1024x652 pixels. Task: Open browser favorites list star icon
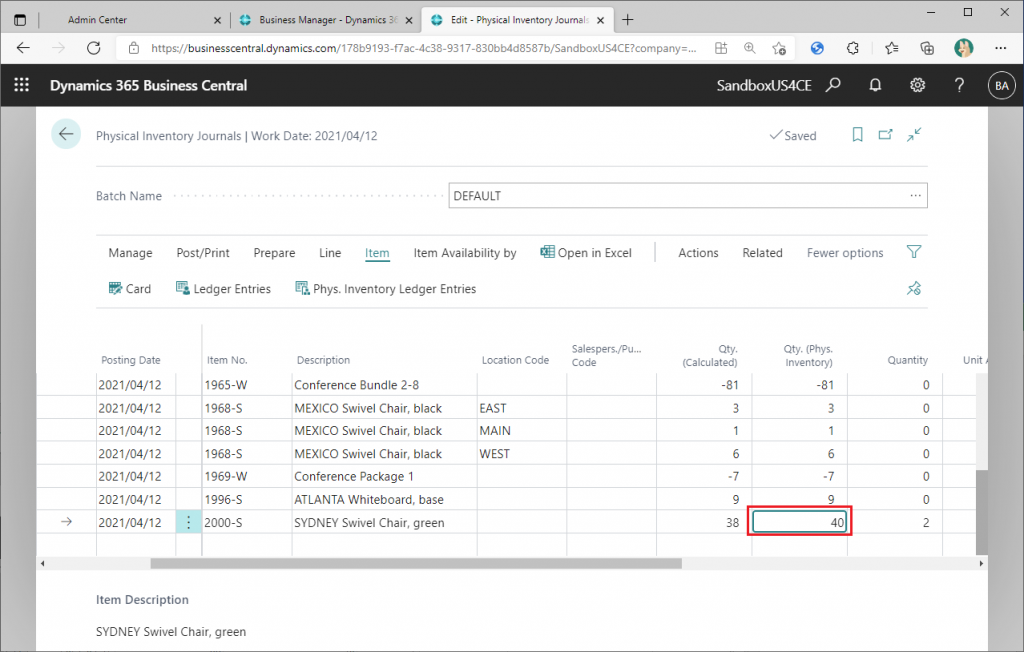coord(891,48)
